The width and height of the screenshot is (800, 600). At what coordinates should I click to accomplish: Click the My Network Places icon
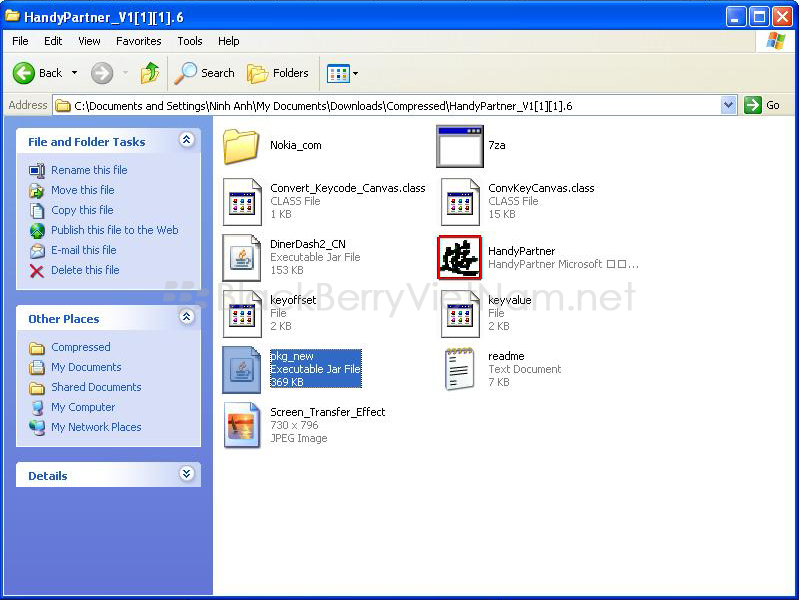click(37, 427)
